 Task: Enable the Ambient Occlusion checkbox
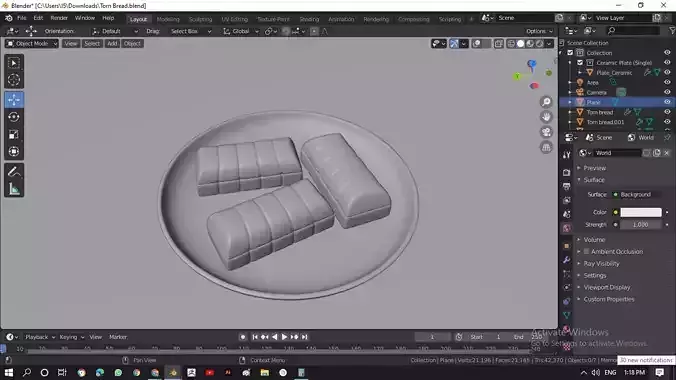[x=586, y=251]
